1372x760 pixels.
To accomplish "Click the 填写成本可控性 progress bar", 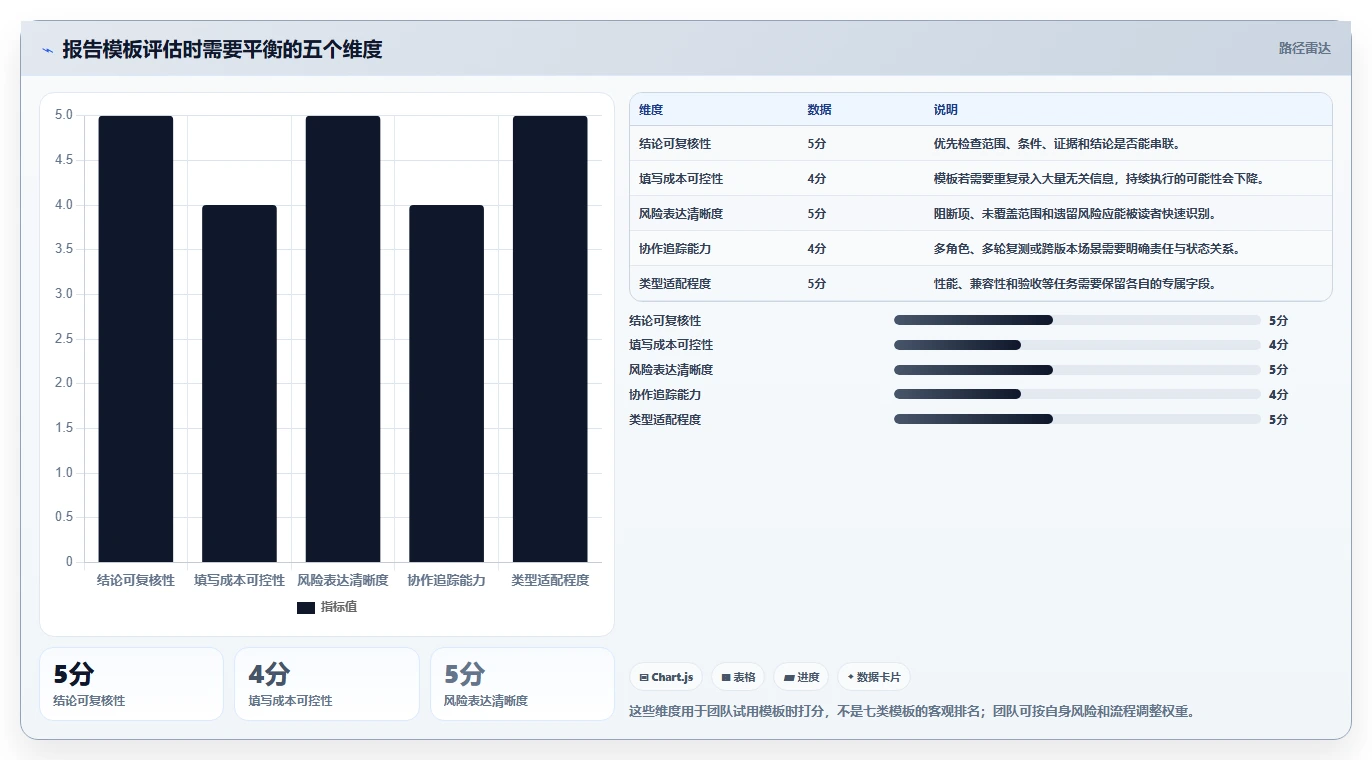I will 1077,345.
